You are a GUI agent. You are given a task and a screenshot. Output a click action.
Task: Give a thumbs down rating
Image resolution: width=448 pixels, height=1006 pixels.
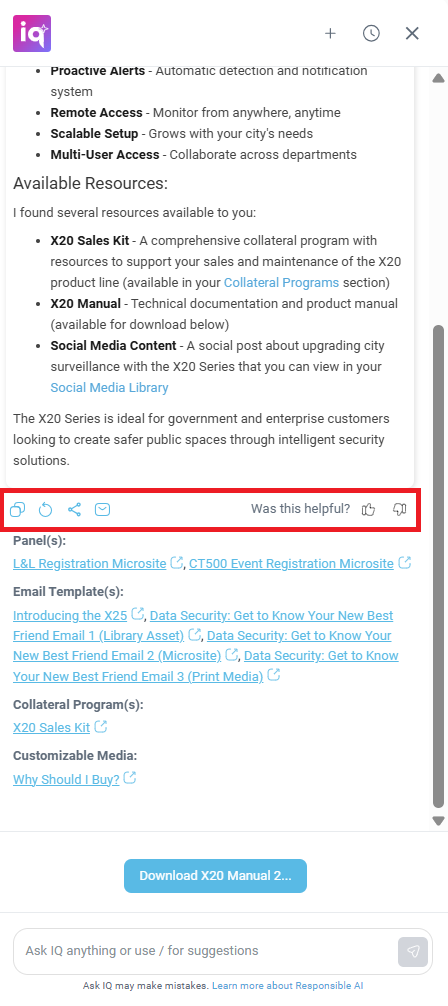400,509
